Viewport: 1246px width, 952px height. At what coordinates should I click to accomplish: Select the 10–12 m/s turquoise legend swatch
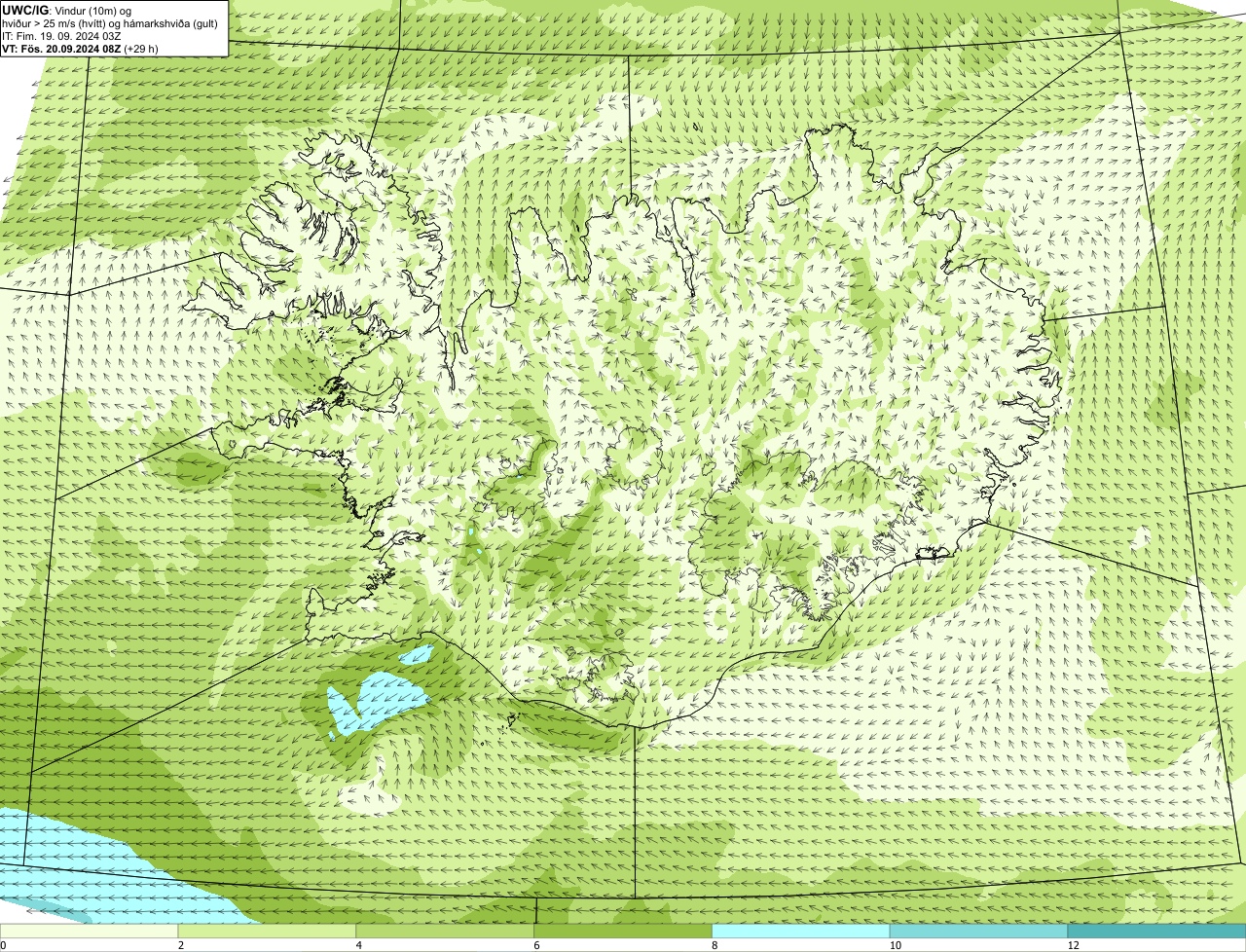pyautogui.click(x=978, y=932)
